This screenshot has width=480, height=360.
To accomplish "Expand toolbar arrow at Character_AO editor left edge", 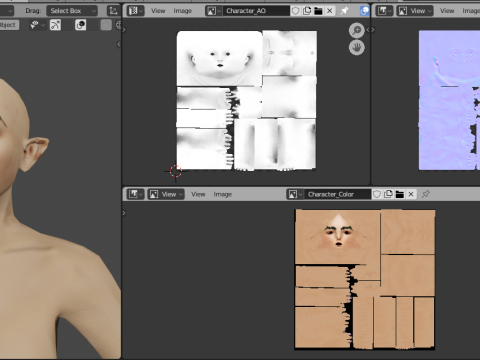I will coord(124,30).
